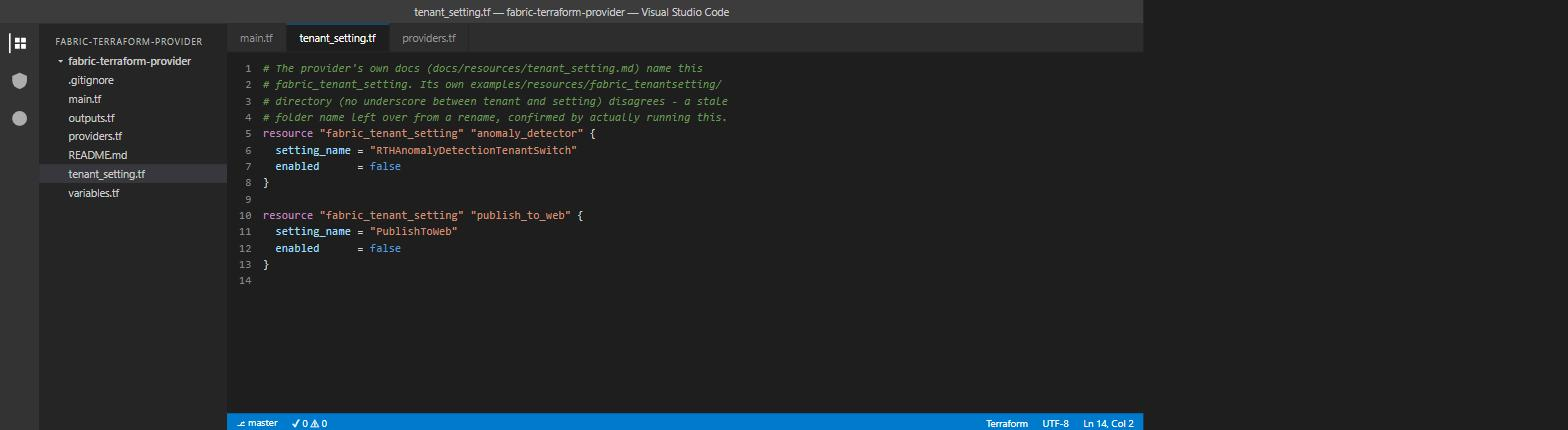Switch to the providers.tf tab
1568x430 pixels.
(428, 38)
